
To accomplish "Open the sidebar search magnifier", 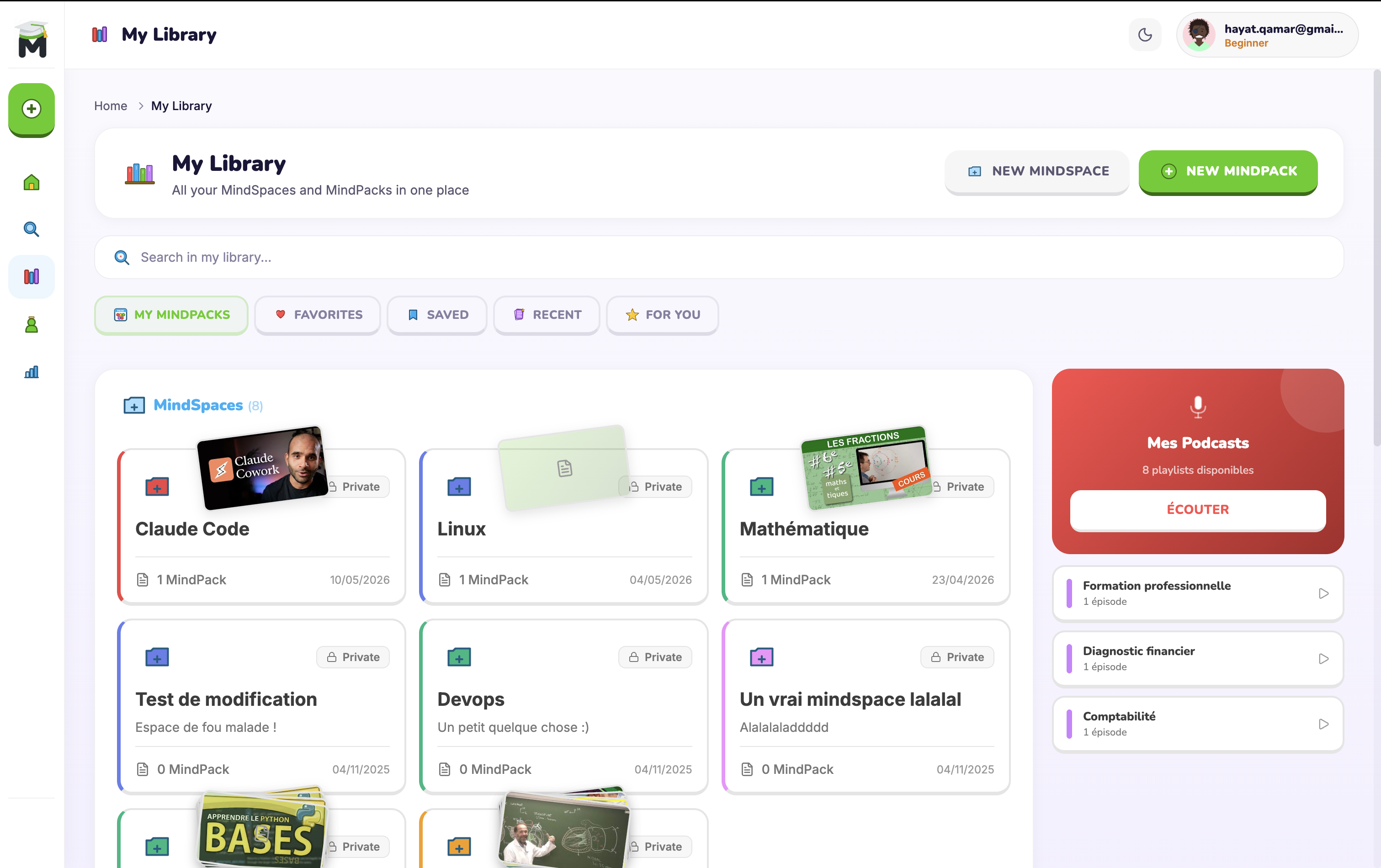I will [x=32, y=229].
